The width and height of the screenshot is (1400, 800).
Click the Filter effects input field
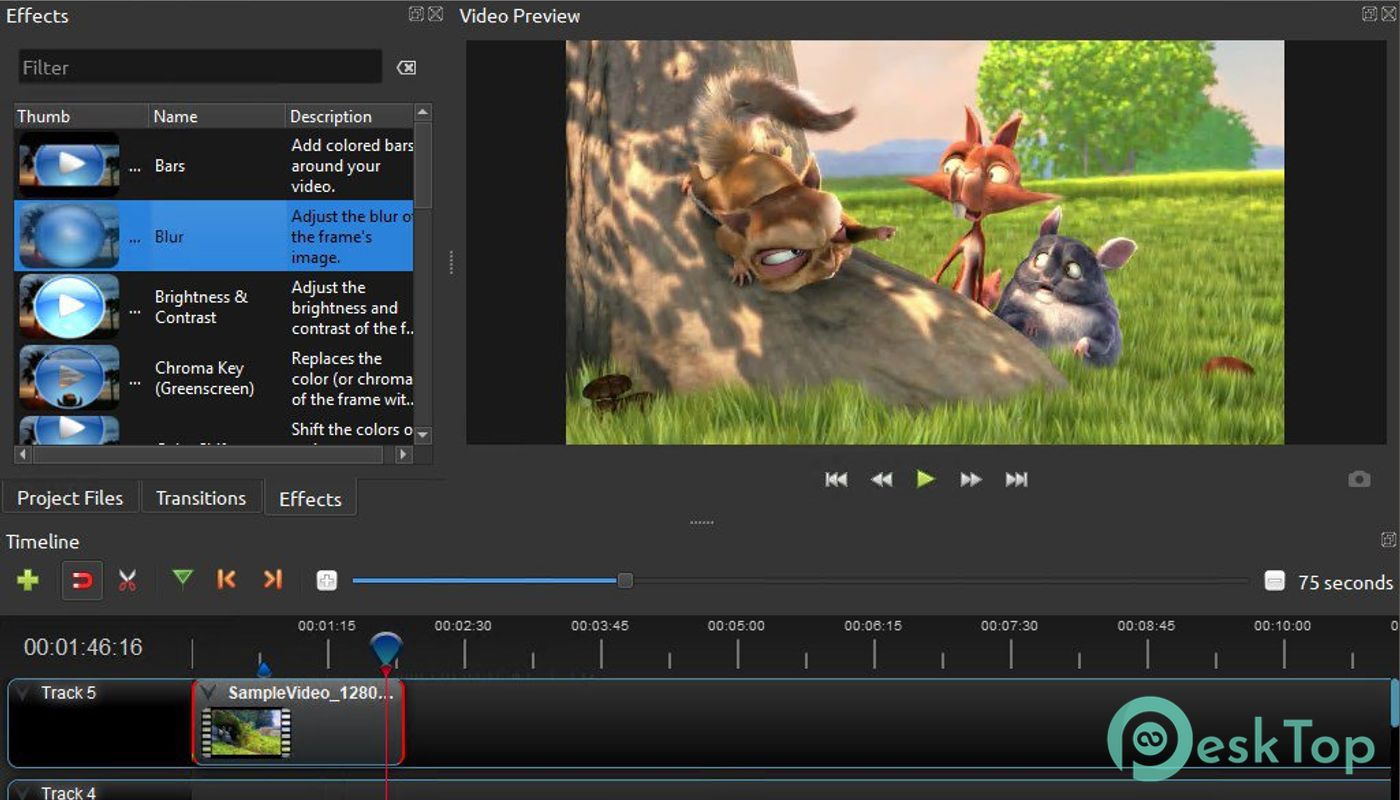(x=200, y=68)
